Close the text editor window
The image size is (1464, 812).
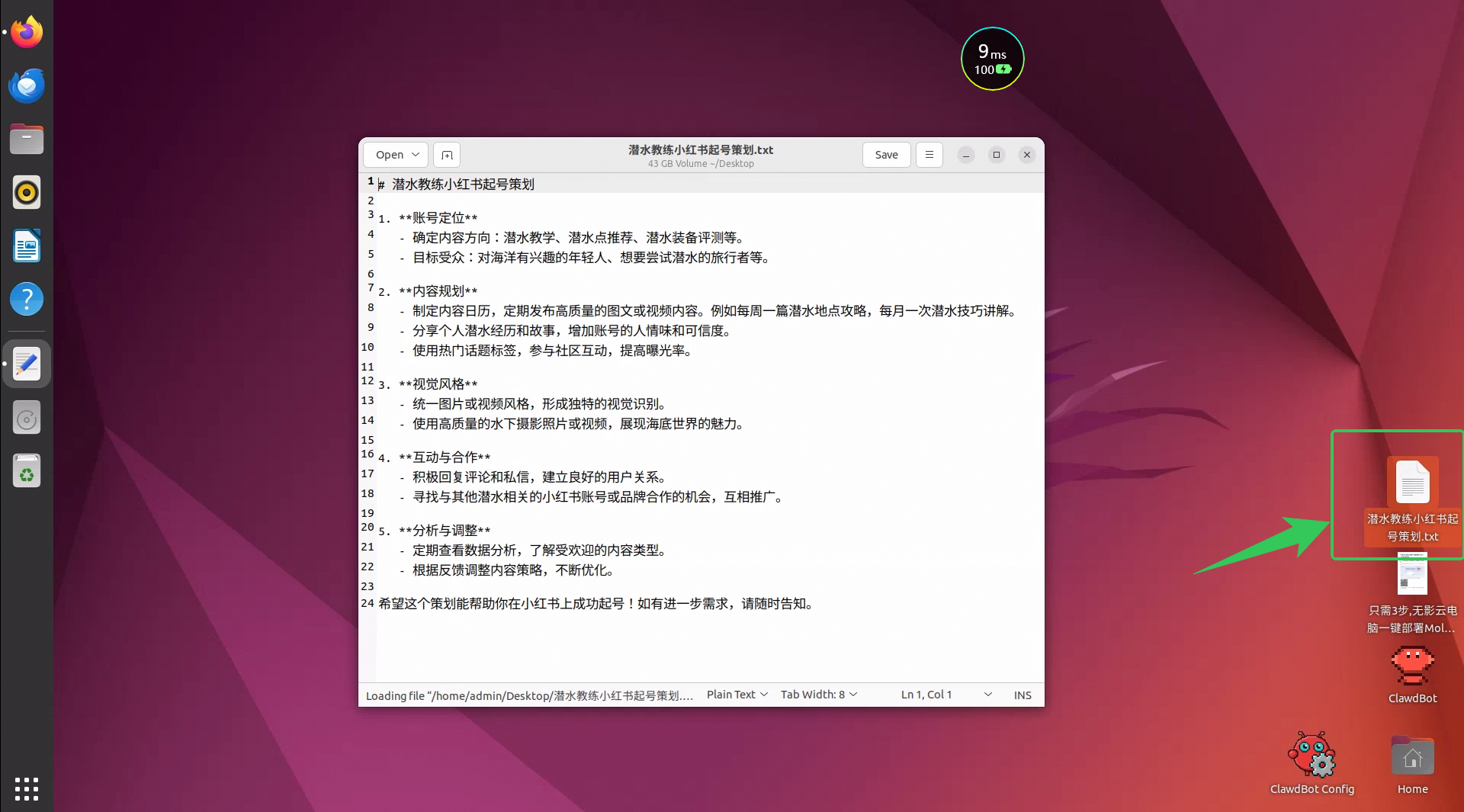click(x=1027, y=155)
